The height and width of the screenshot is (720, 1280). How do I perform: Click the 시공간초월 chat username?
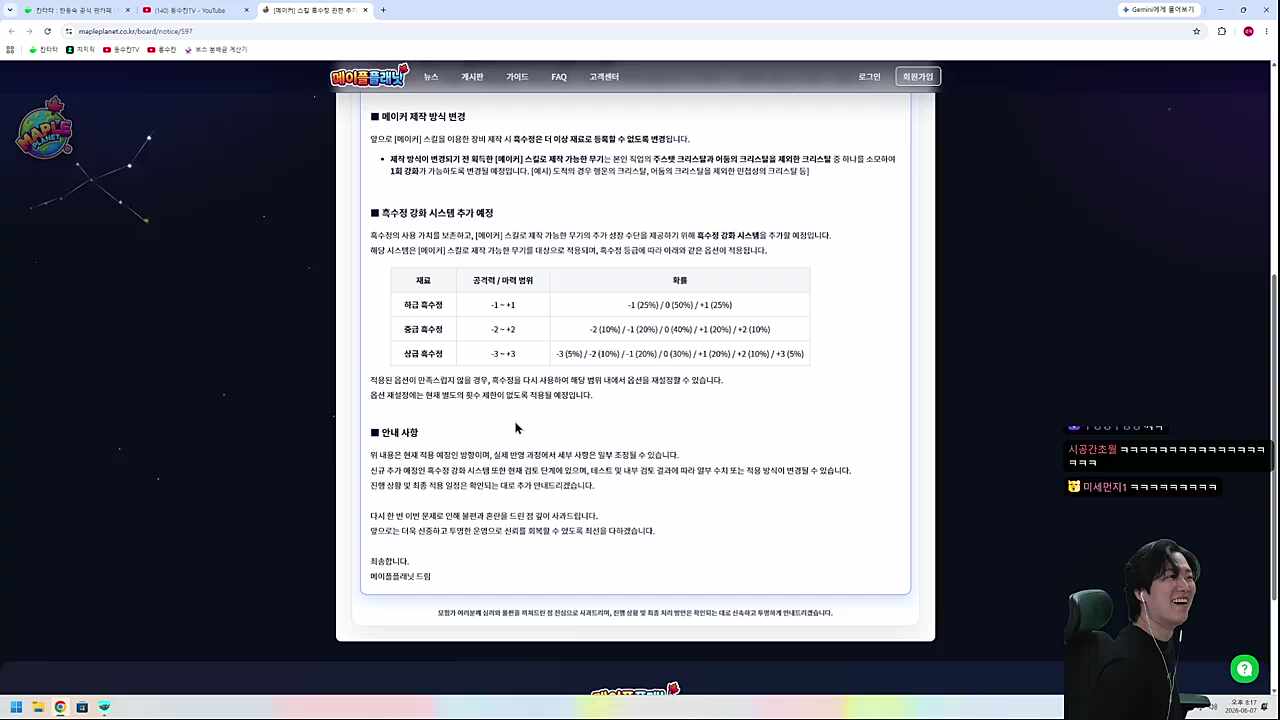[x=1092, y=450]
